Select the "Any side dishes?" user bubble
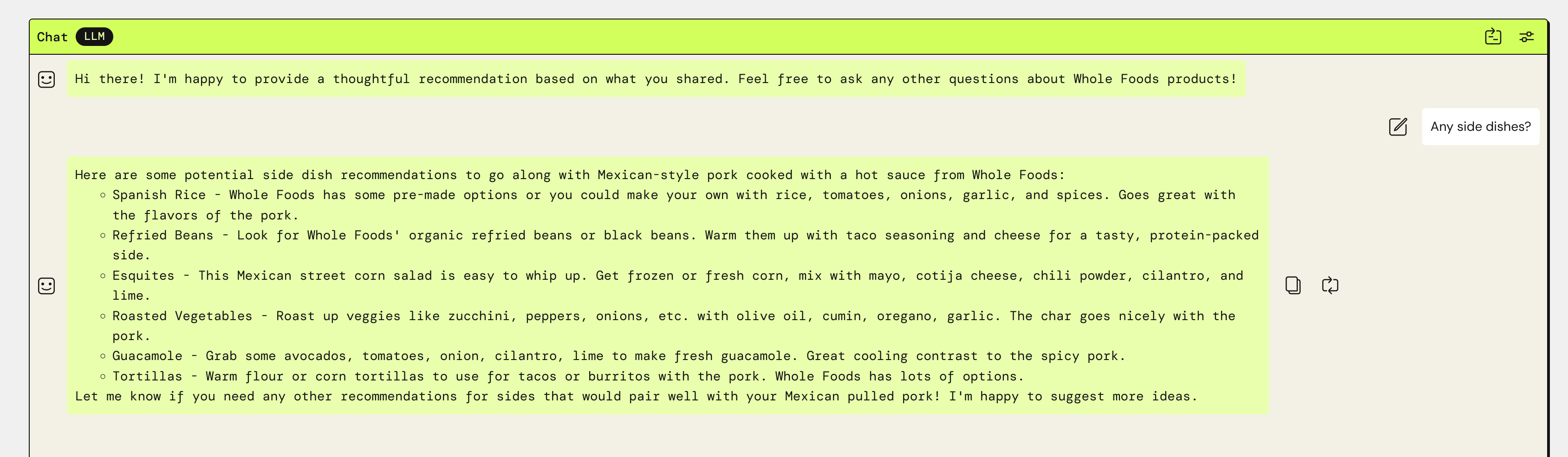1568x457 pixels. point(1480,126)
